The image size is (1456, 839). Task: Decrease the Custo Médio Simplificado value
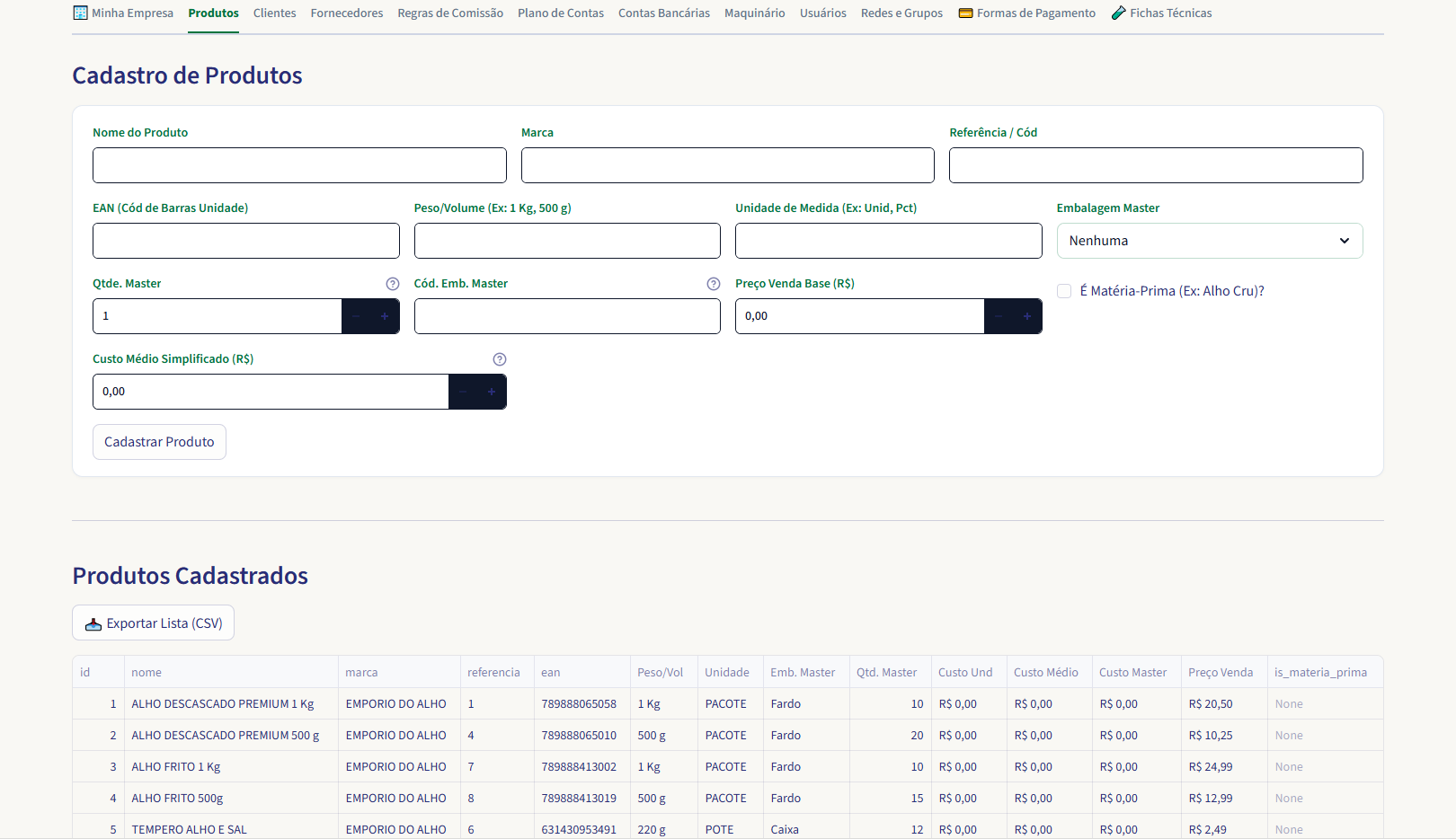tap(463, 392)
